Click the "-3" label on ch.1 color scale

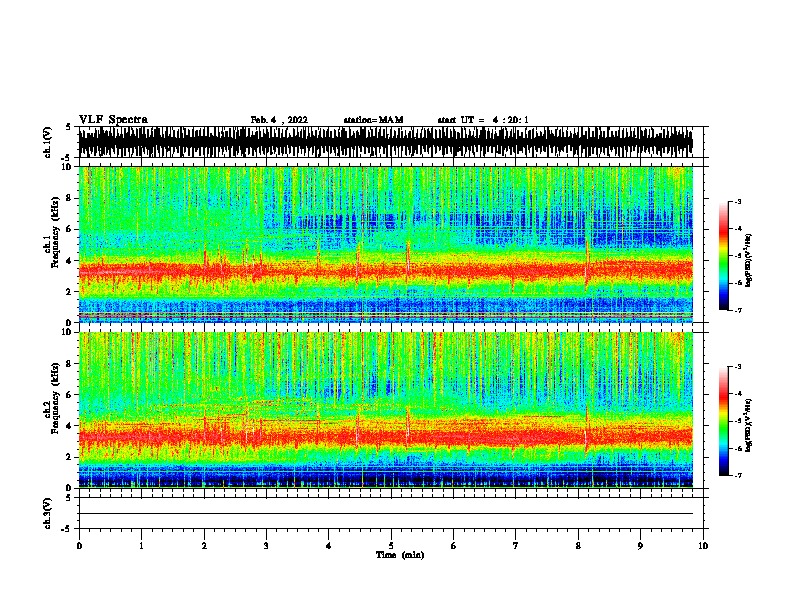tap(737, 202)
